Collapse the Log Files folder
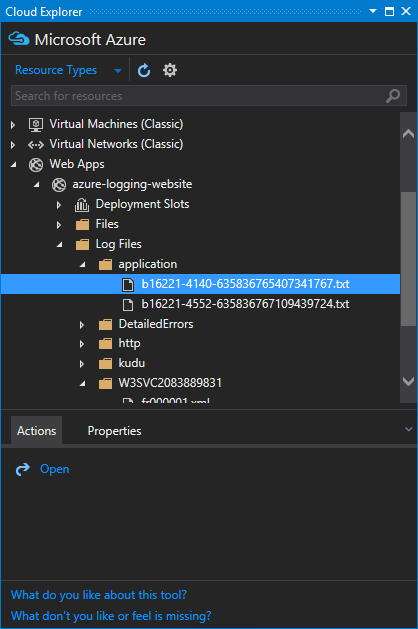 [x=59, y=244]
